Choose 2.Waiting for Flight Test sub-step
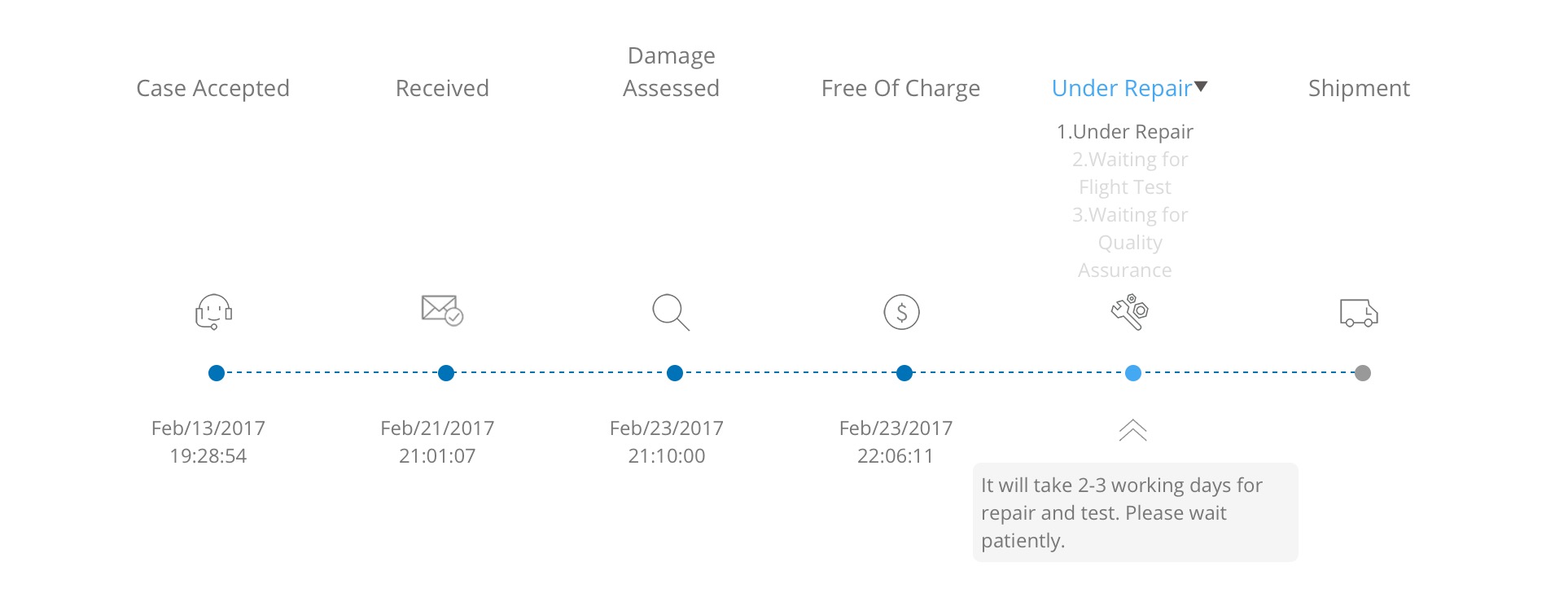 pos(1130,174)
